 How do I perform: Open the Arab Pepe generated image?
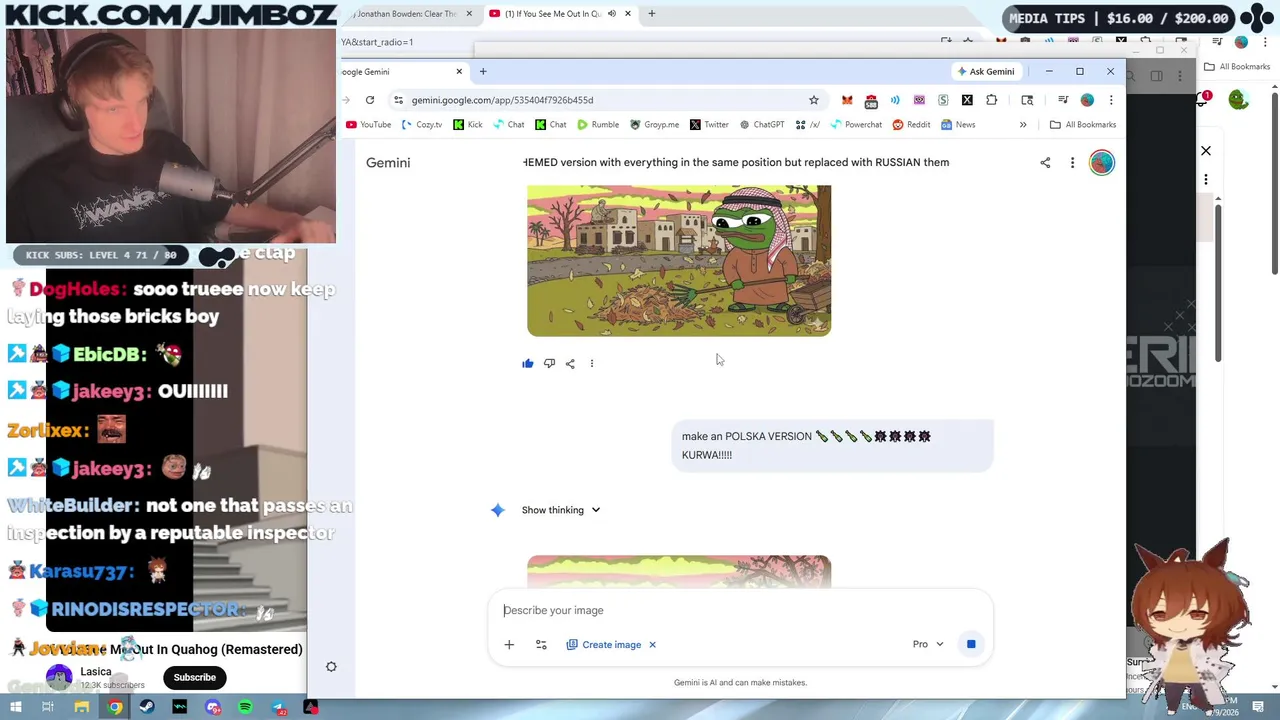pos(679,260)
